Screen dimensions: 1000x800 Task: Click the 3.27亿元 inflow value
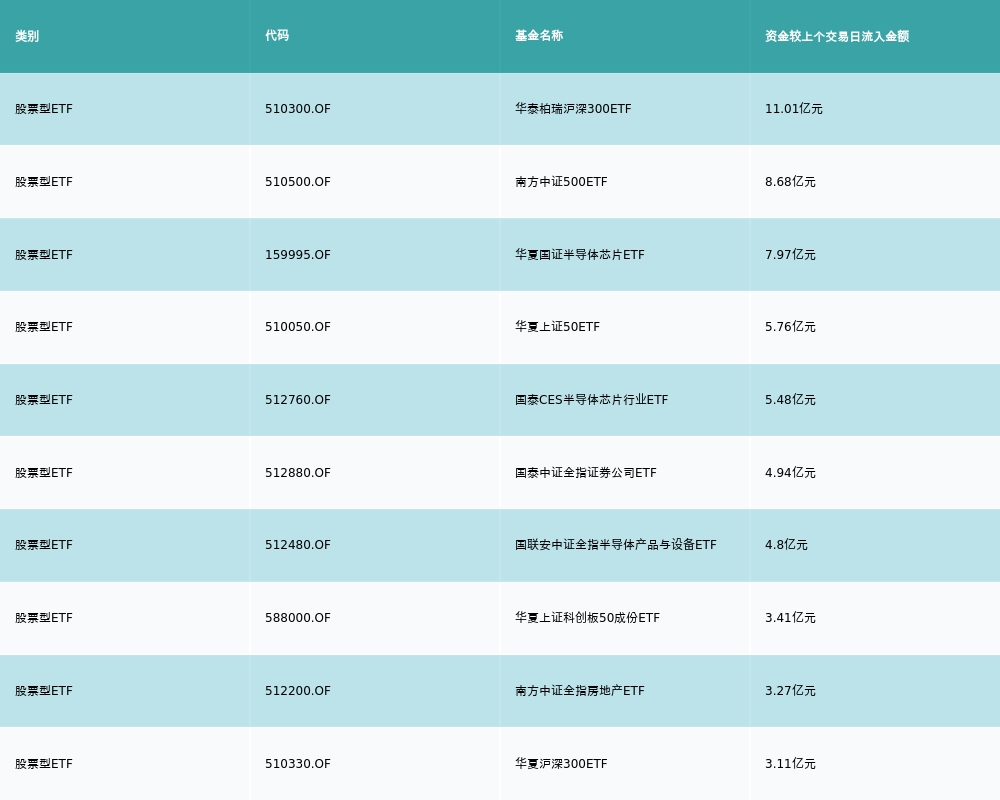(790, 691)
